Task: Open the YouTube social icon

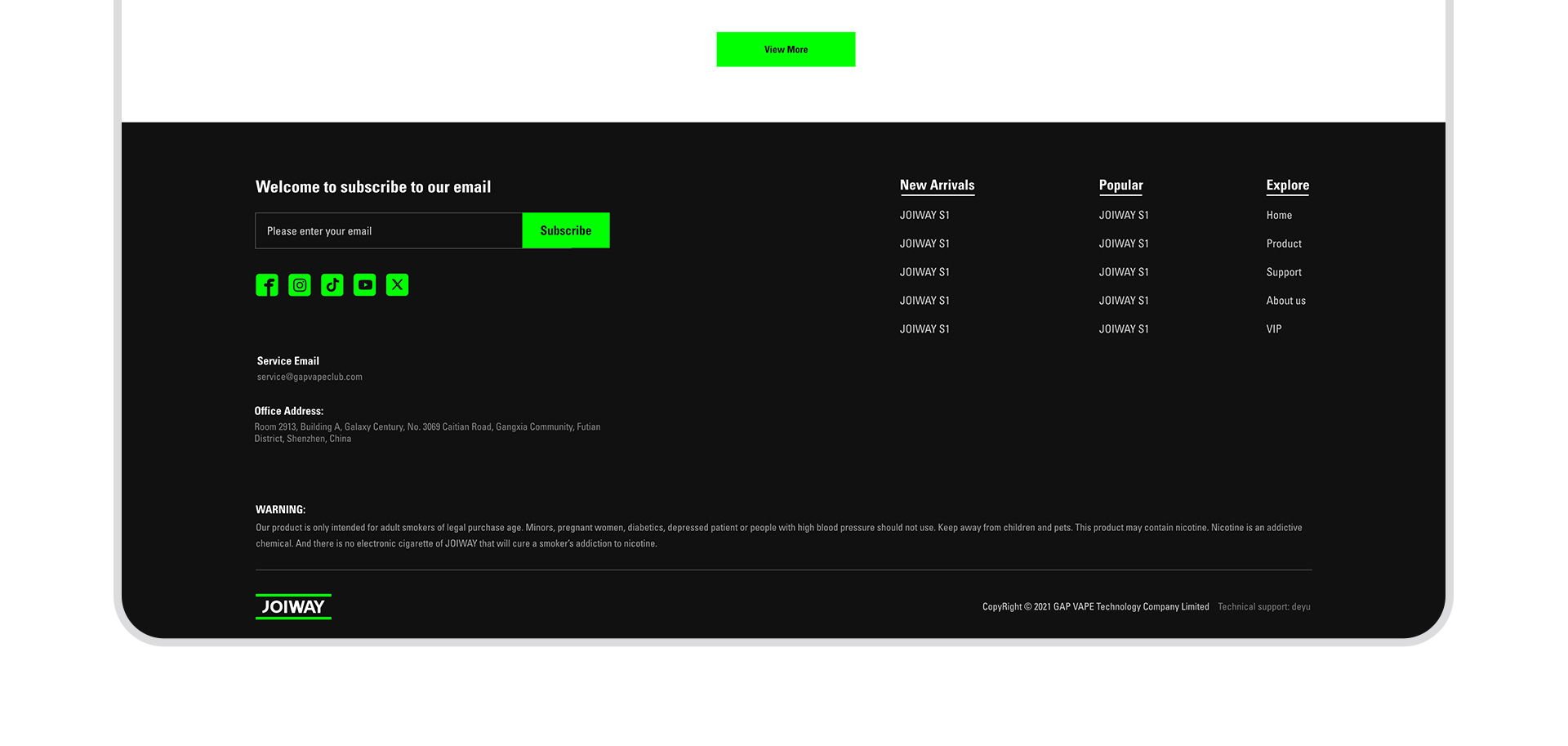Action: [x=365, y=285]
